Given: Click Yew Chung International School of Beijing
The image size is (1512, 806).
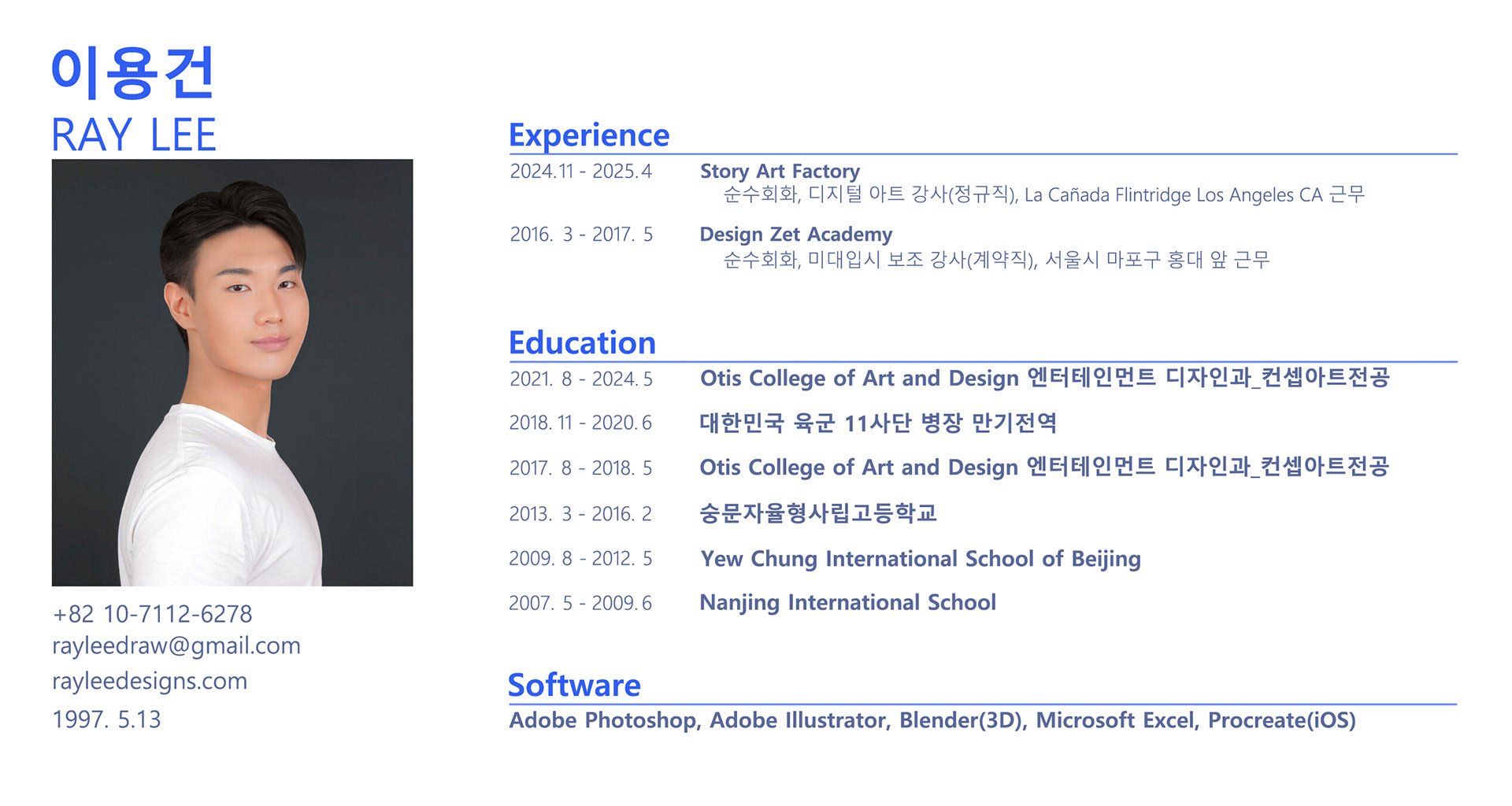Looking at the screenshot, I should (x=921, y=559).
